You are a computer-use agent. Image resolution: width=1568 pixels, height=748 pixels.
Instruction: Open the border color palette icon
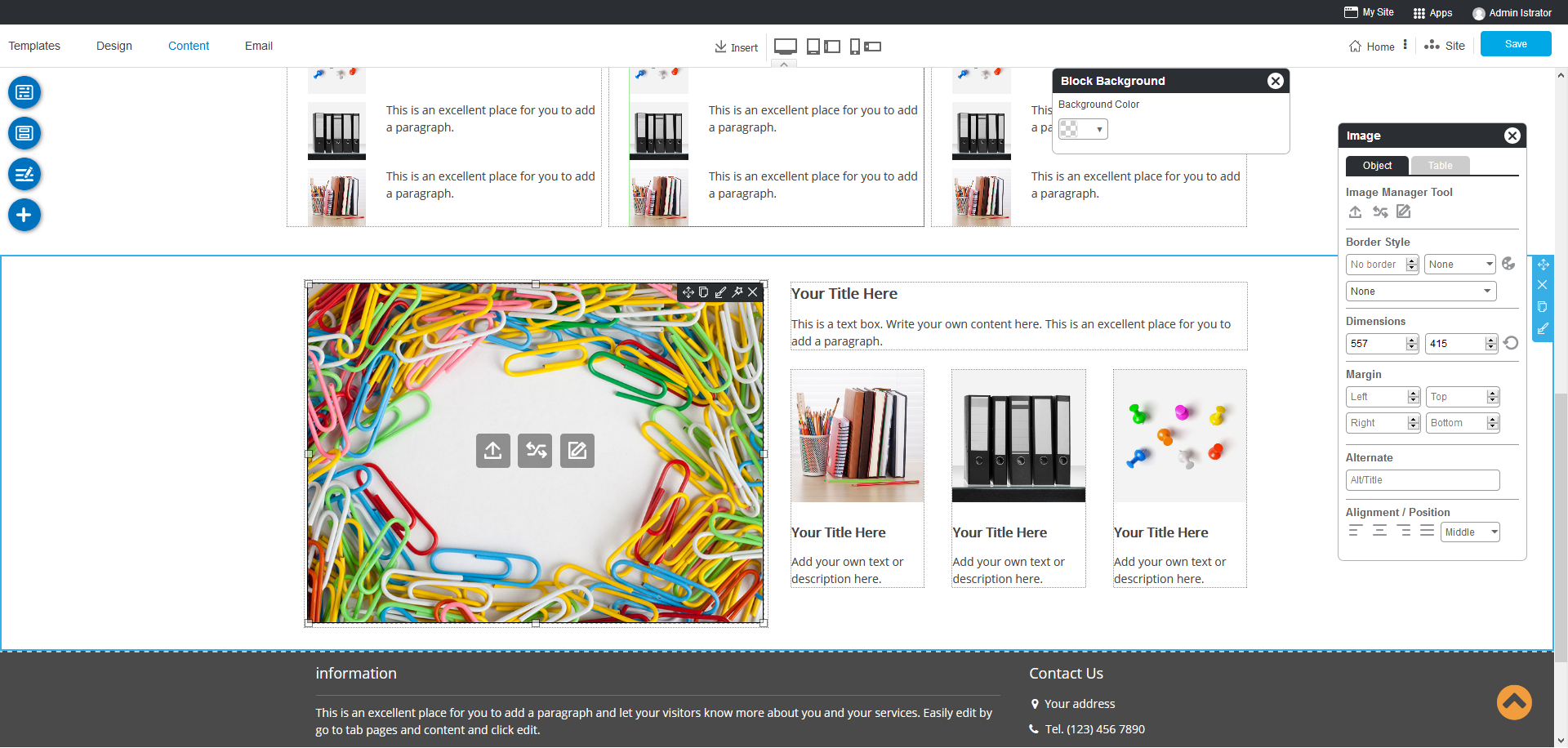coord(1508,264)
